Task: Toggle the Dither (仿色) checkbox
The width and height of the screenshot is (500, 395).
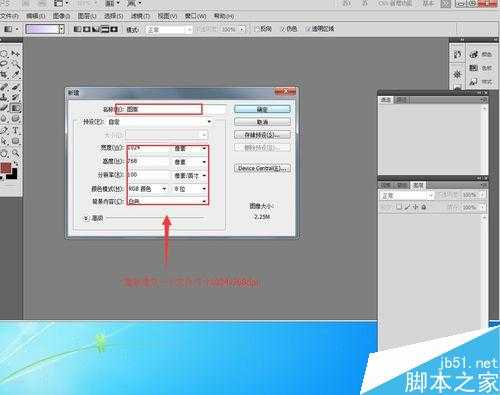Action: click(x=283, y=29)
